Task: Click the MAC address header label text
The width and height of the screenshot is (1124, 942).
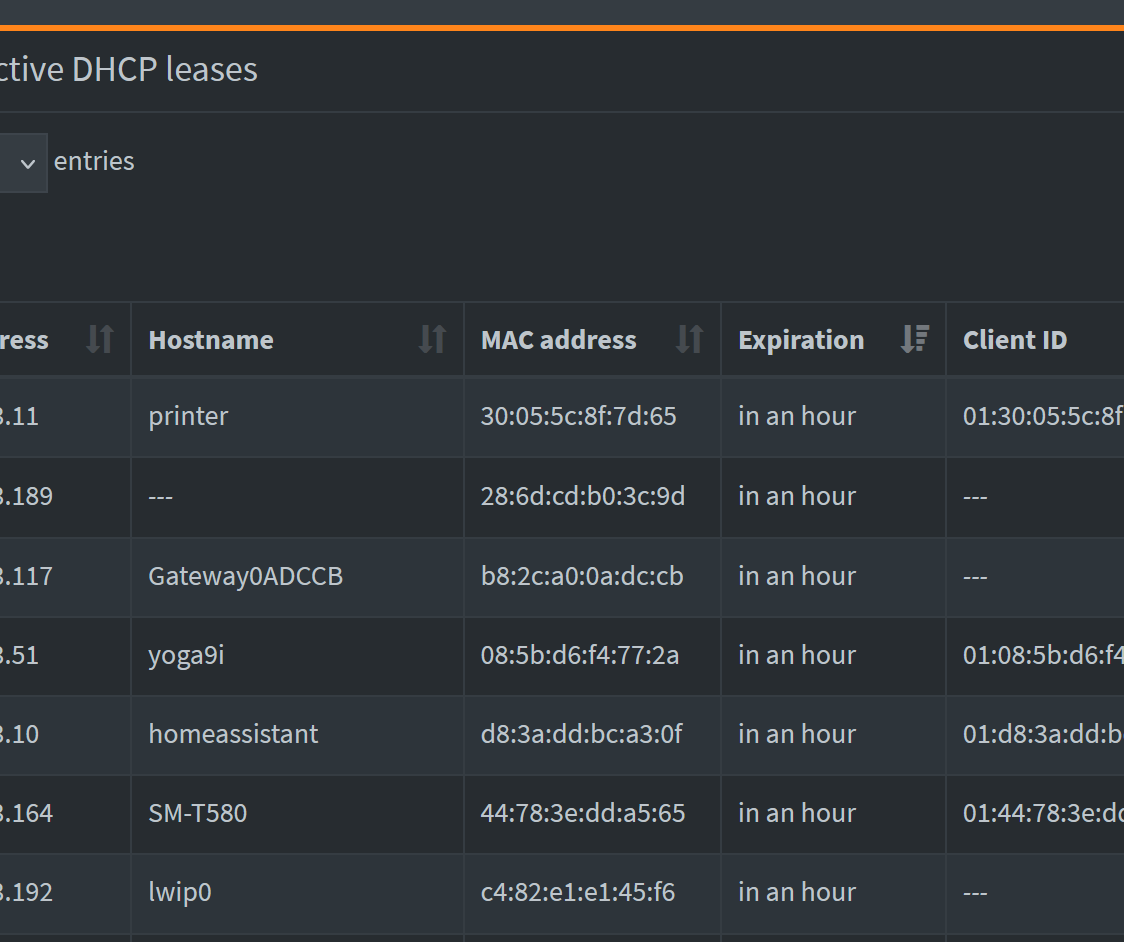Action: coord(558,340)
